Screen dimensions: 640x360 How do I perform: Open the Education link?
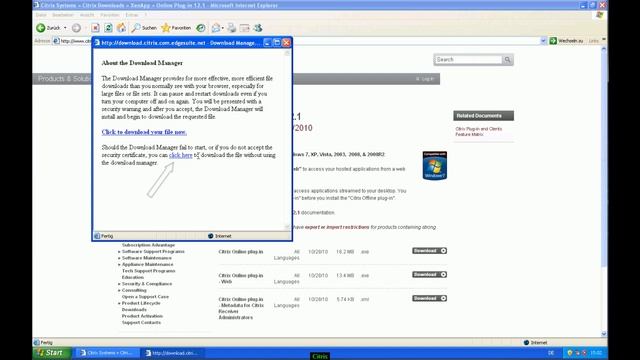coord(133,278)
